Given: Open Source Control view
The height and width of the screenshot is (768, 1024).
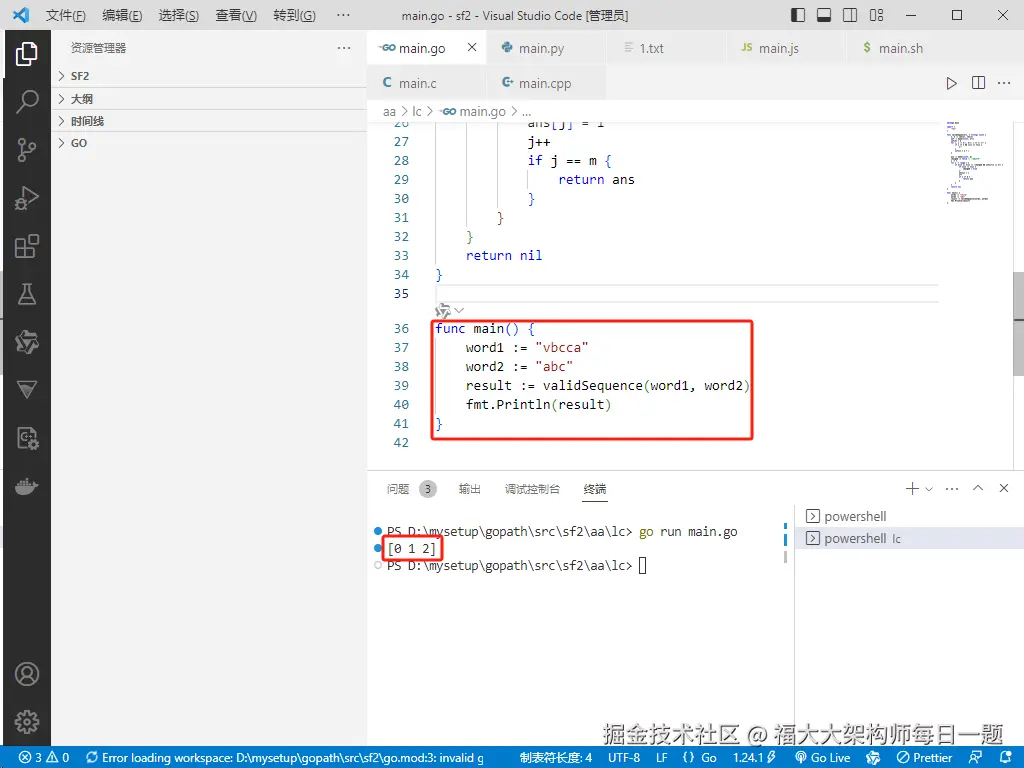Looking at the screenshot, I should coord(27,150).
